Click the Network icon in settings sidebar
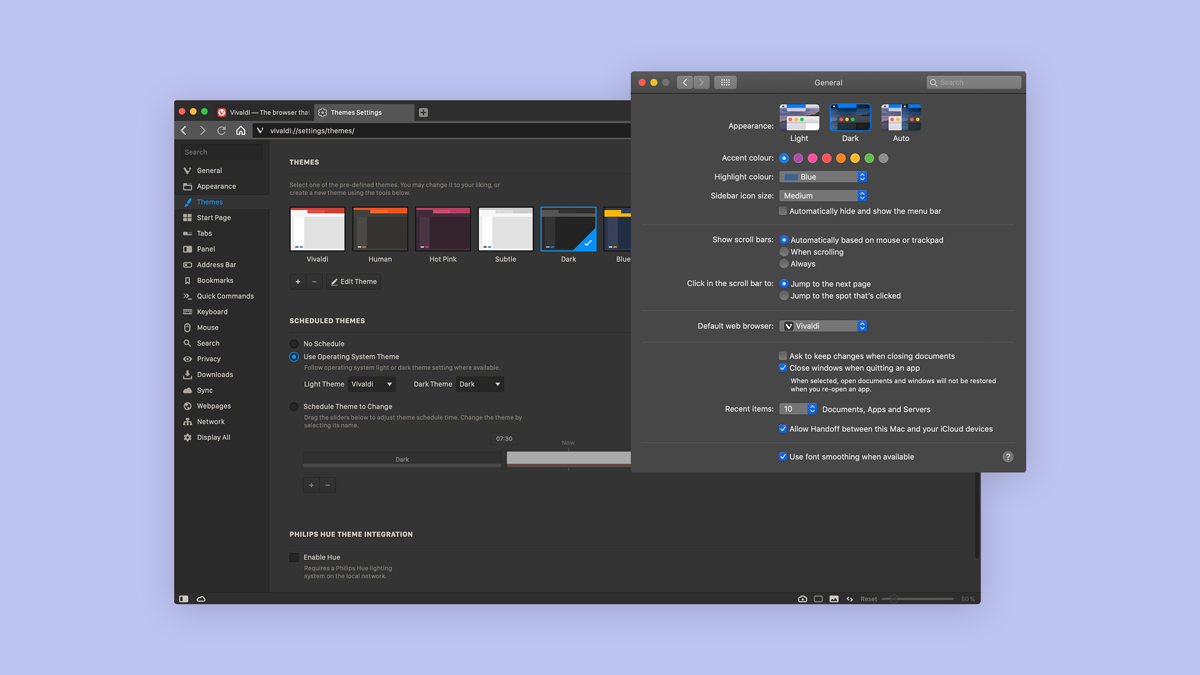1200x675 pixels. pos(187,422)
